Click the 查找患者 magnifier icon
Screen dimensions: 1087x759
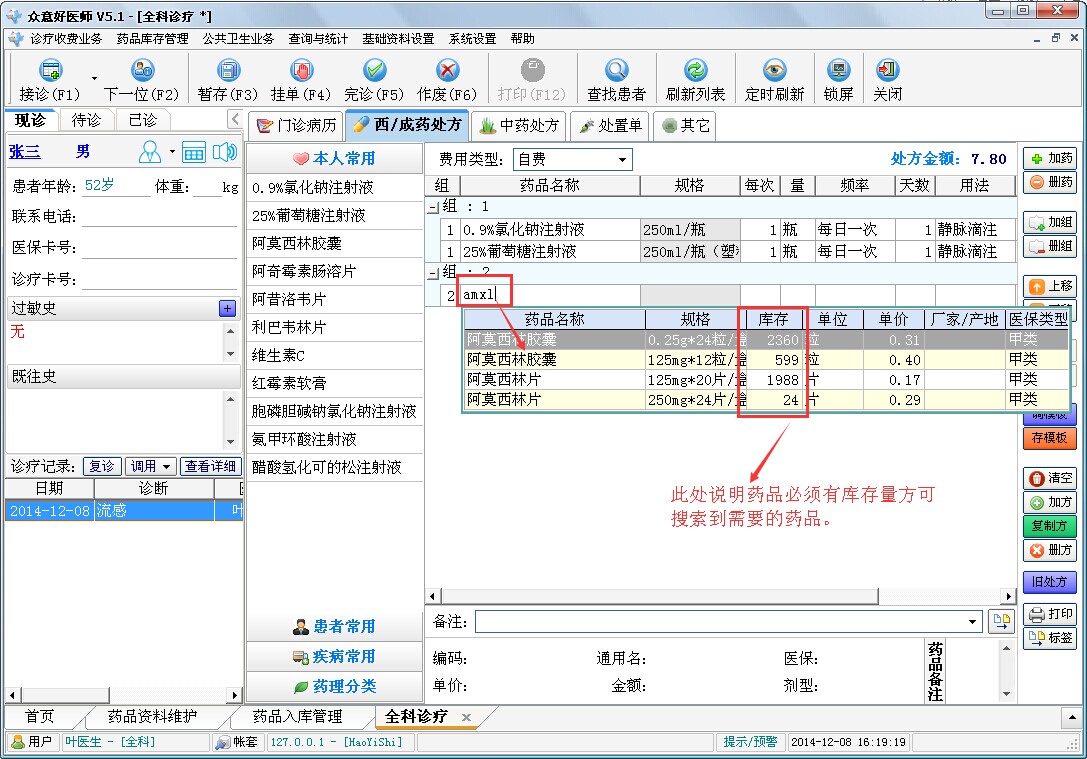[x=616, y=70]
